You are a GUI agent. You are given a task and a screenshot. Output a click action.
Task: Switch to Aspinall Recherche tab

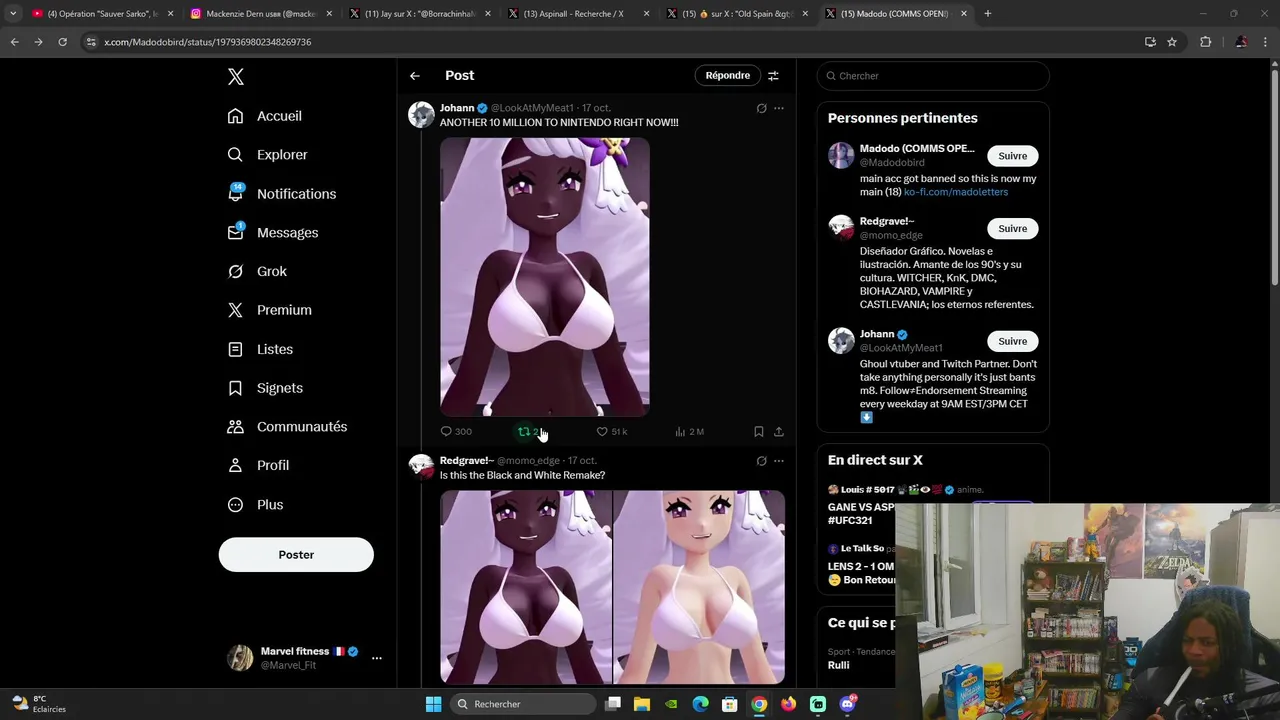pyautogui.click(x=578, y=14)
